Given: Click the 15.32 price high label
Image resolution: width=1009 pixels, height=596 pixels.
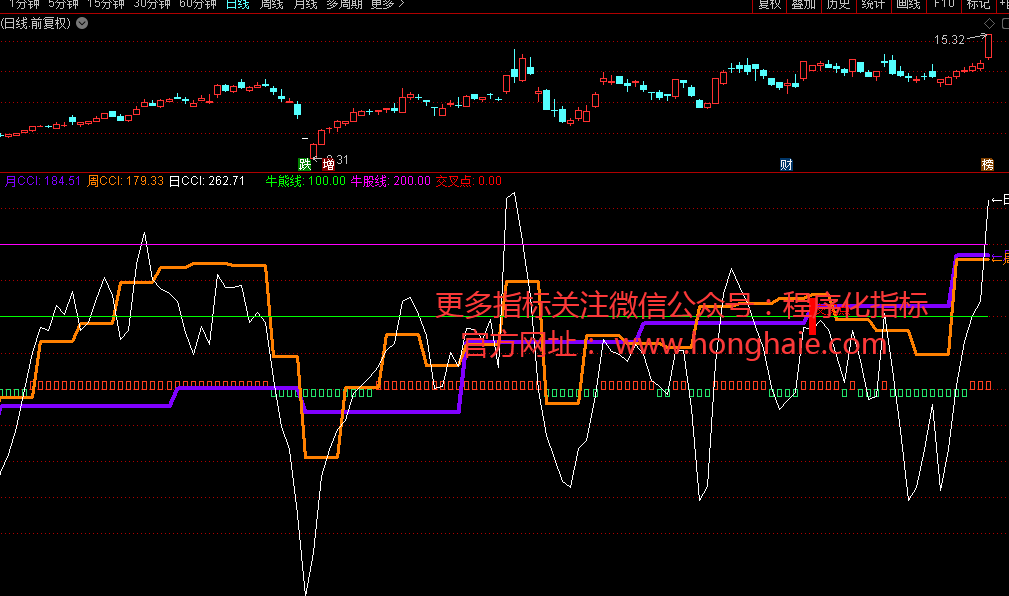Looking at the screenshot, I should pos(949,40).
